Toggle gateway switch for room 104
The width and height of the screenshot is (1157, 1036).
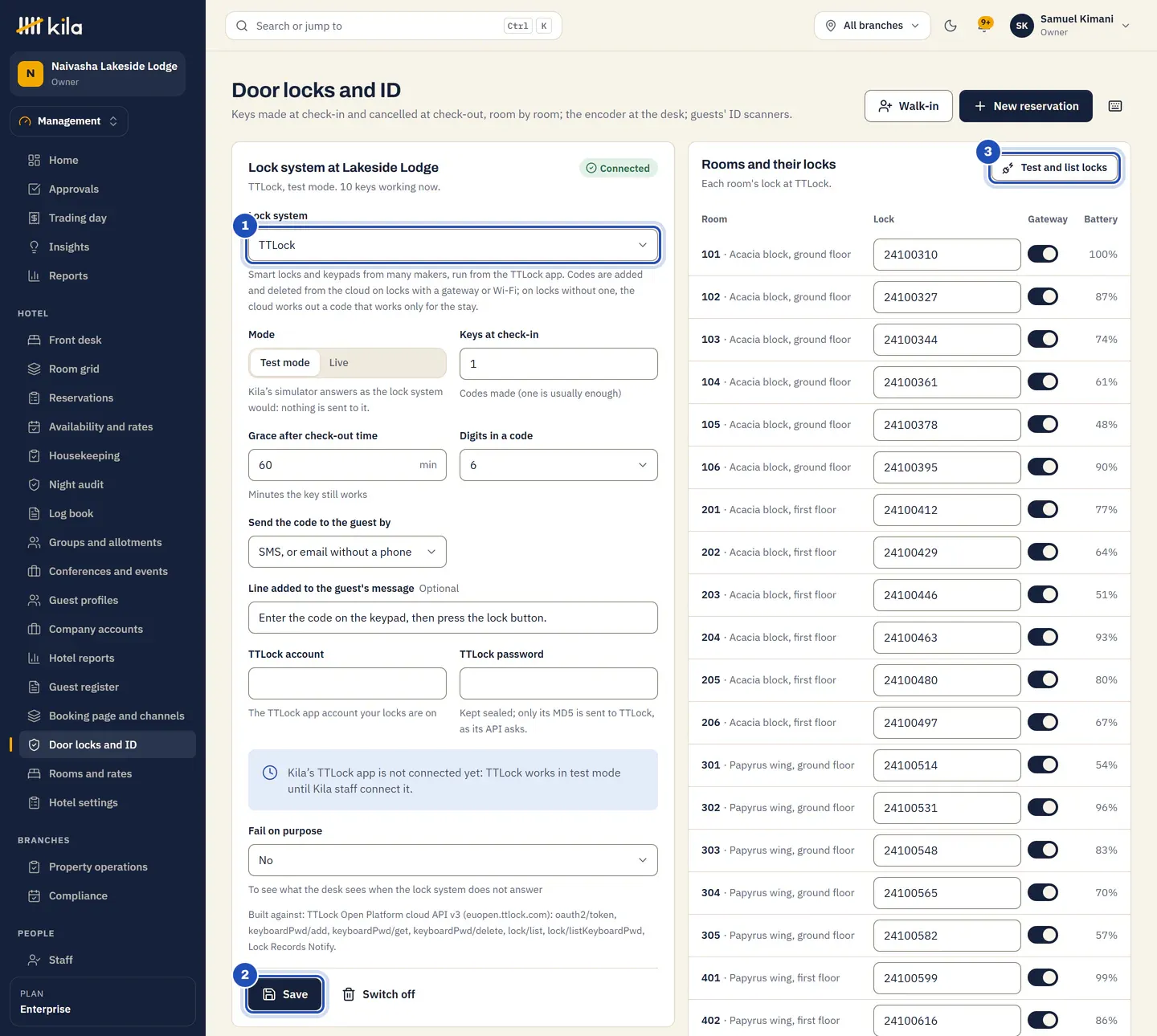tap(1043, 381)
